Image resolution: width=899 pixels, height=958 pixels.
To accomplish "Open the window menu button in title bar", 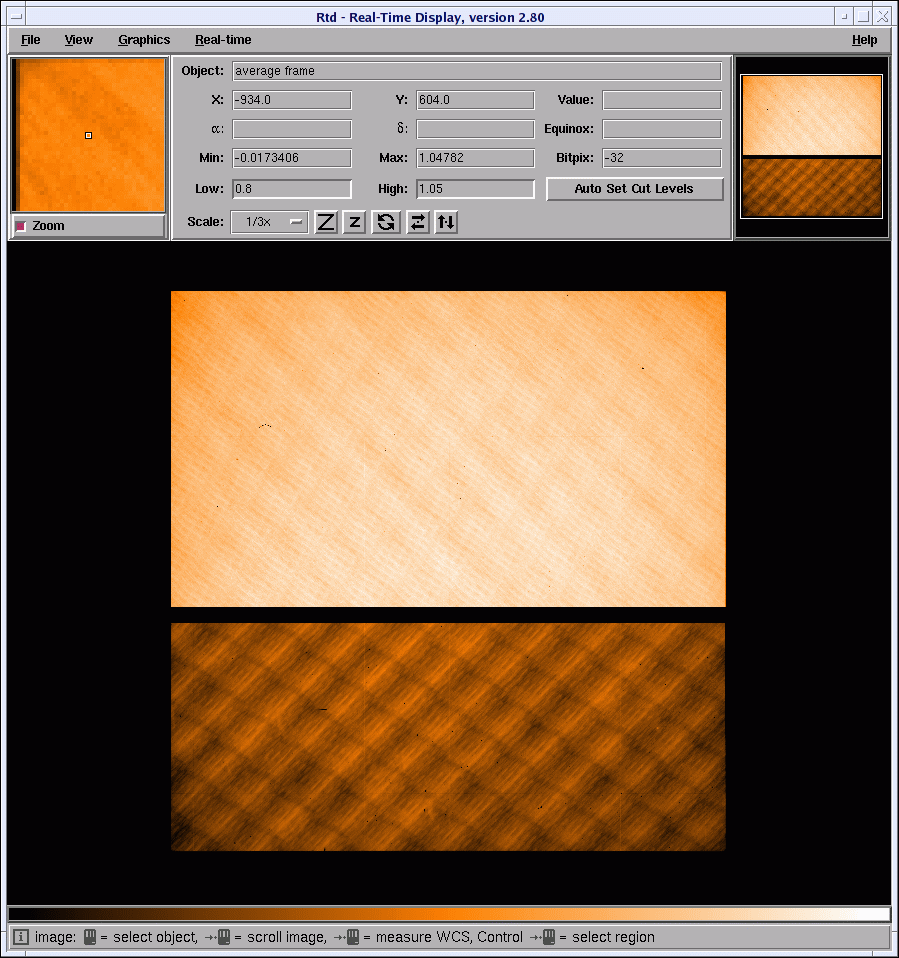I will (15, 16).
